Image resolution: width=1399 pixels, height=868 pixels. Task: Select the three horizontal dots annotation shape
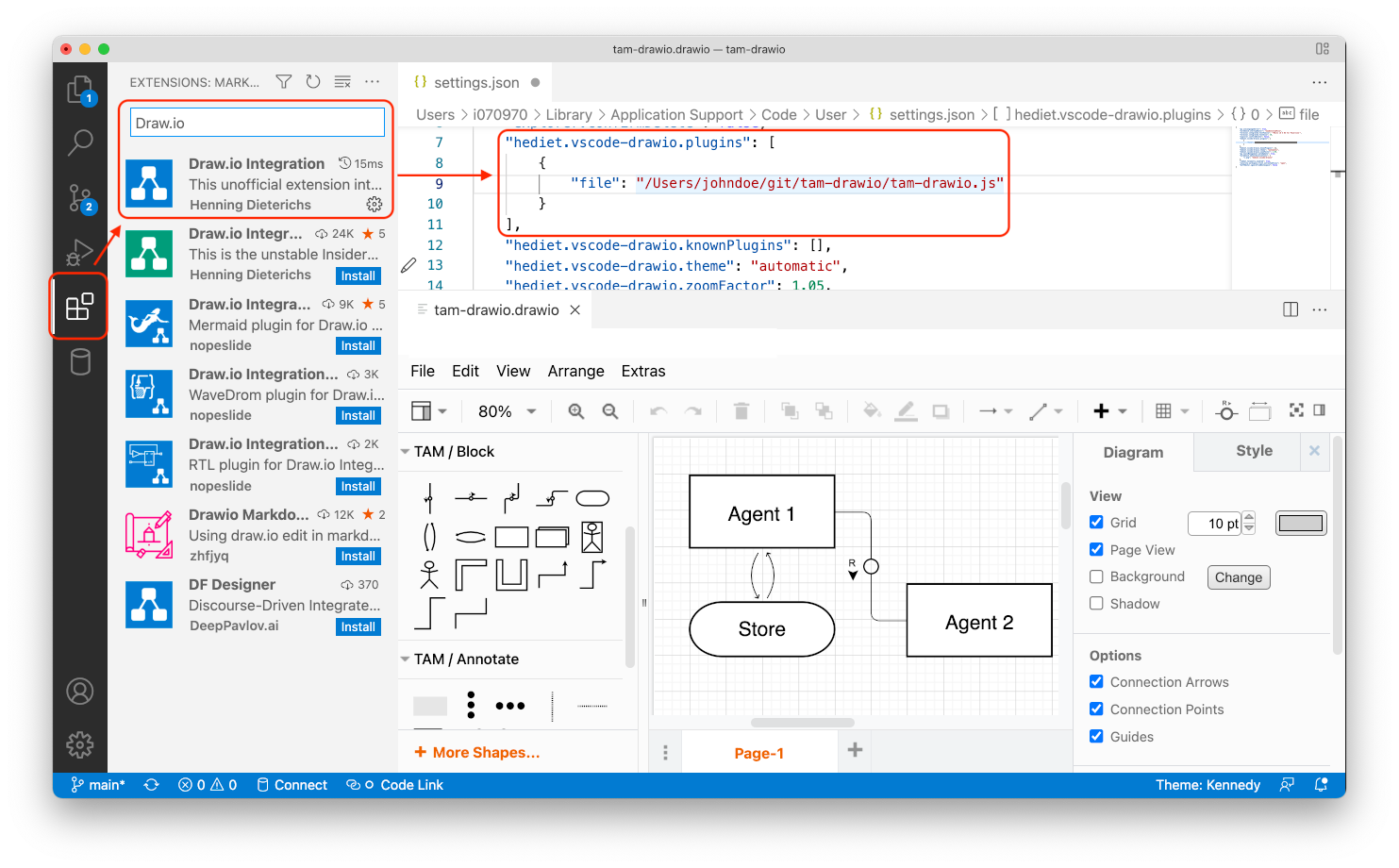coord(510,706)
